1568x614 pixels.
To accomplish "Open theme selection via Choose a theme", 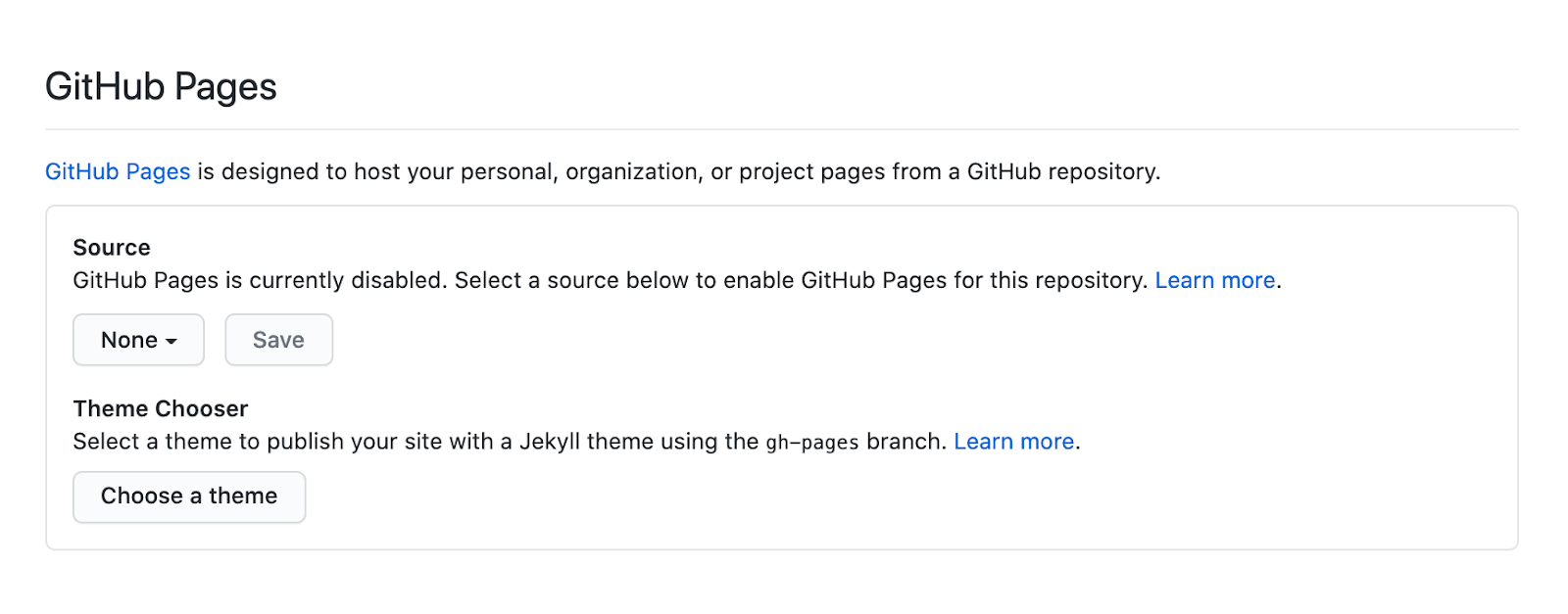I will 188,496.
